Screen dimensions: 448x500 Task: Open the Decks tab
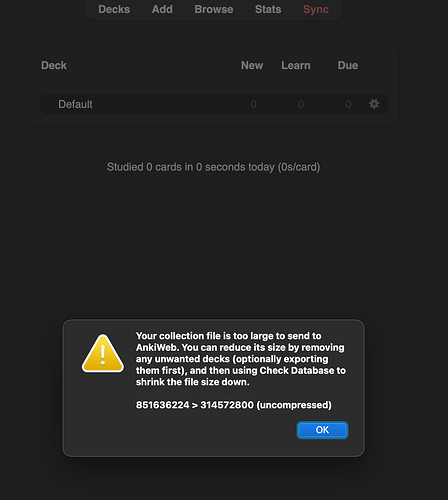click(x=114, y=9)
